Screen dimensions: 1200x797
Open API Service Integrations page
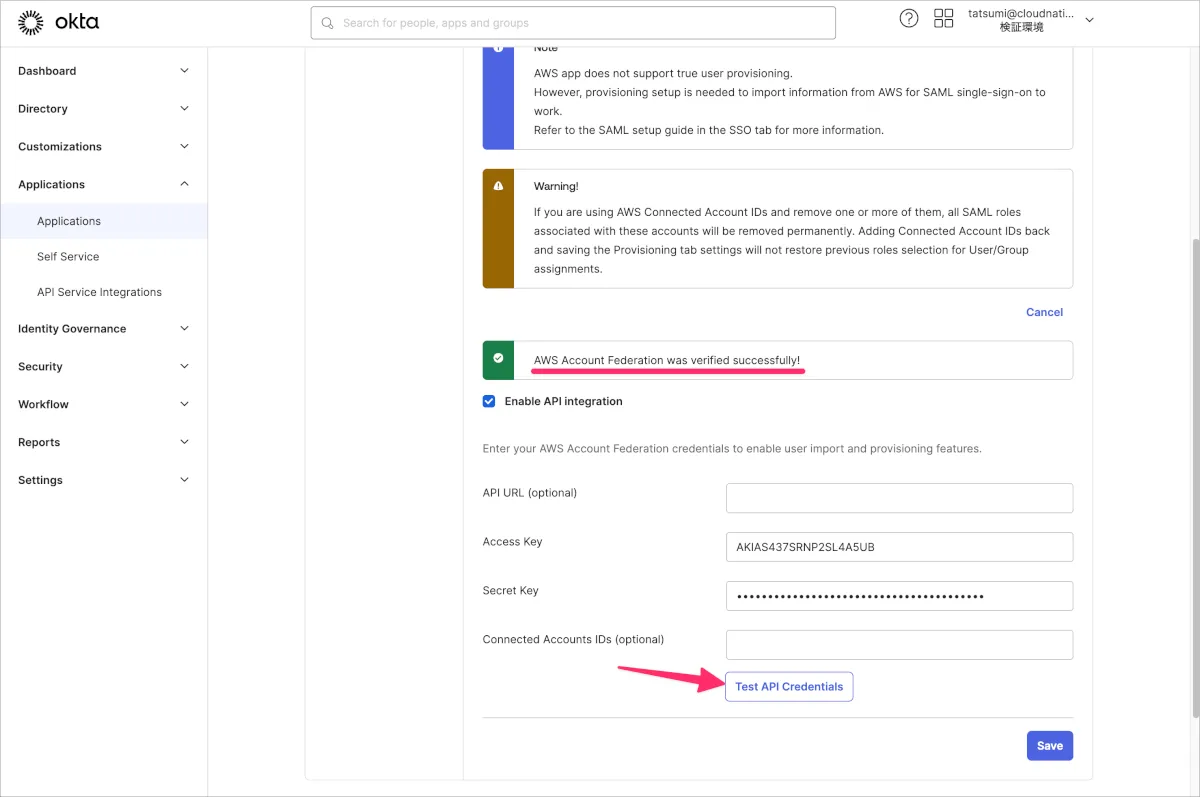pos(99,292)
